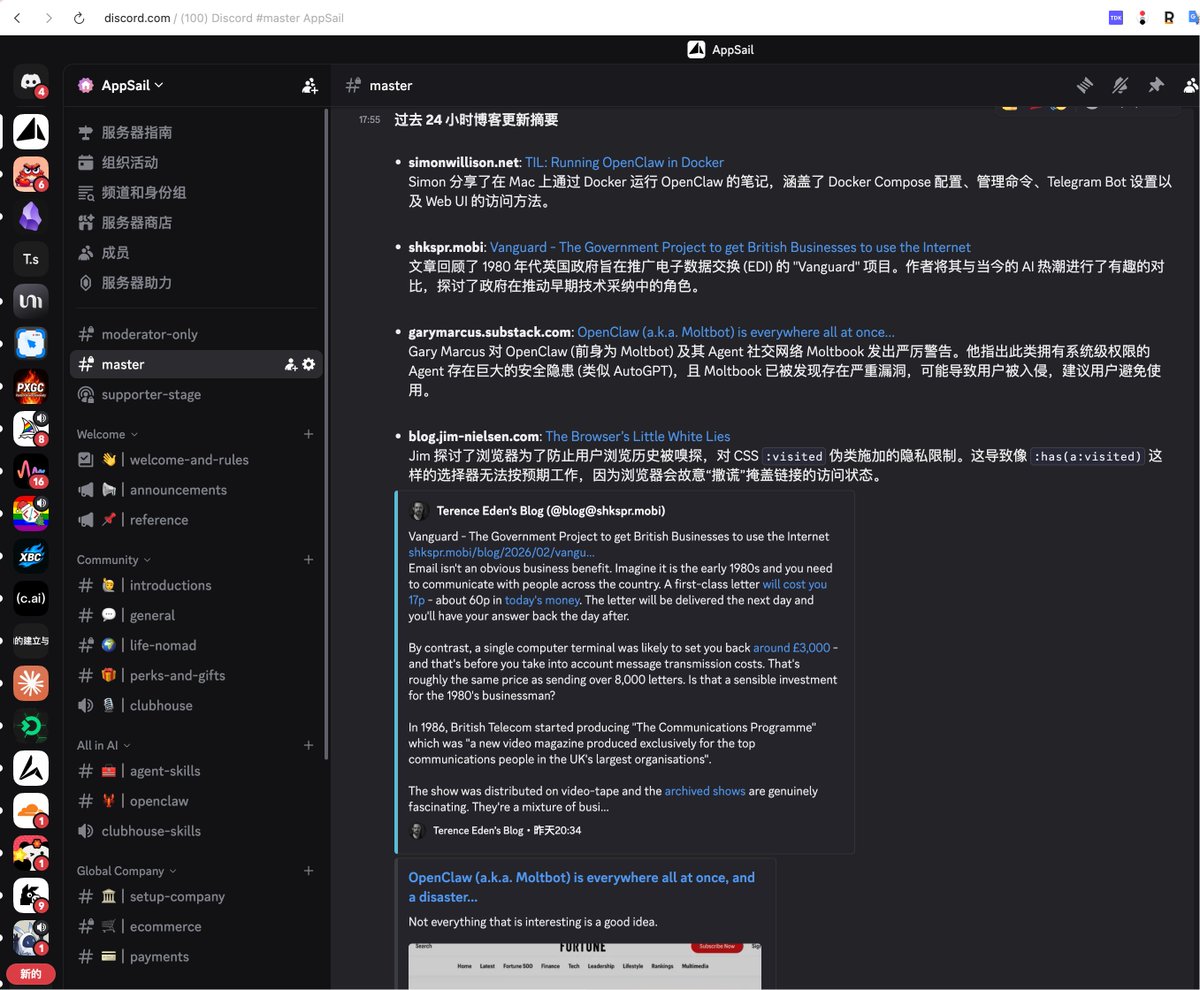Open embed title OpenClaw (a.k.a. Moltbot) link
The width and height of the screenshot is (1200, 990).
pyautogui.click(x=582, y=887)
